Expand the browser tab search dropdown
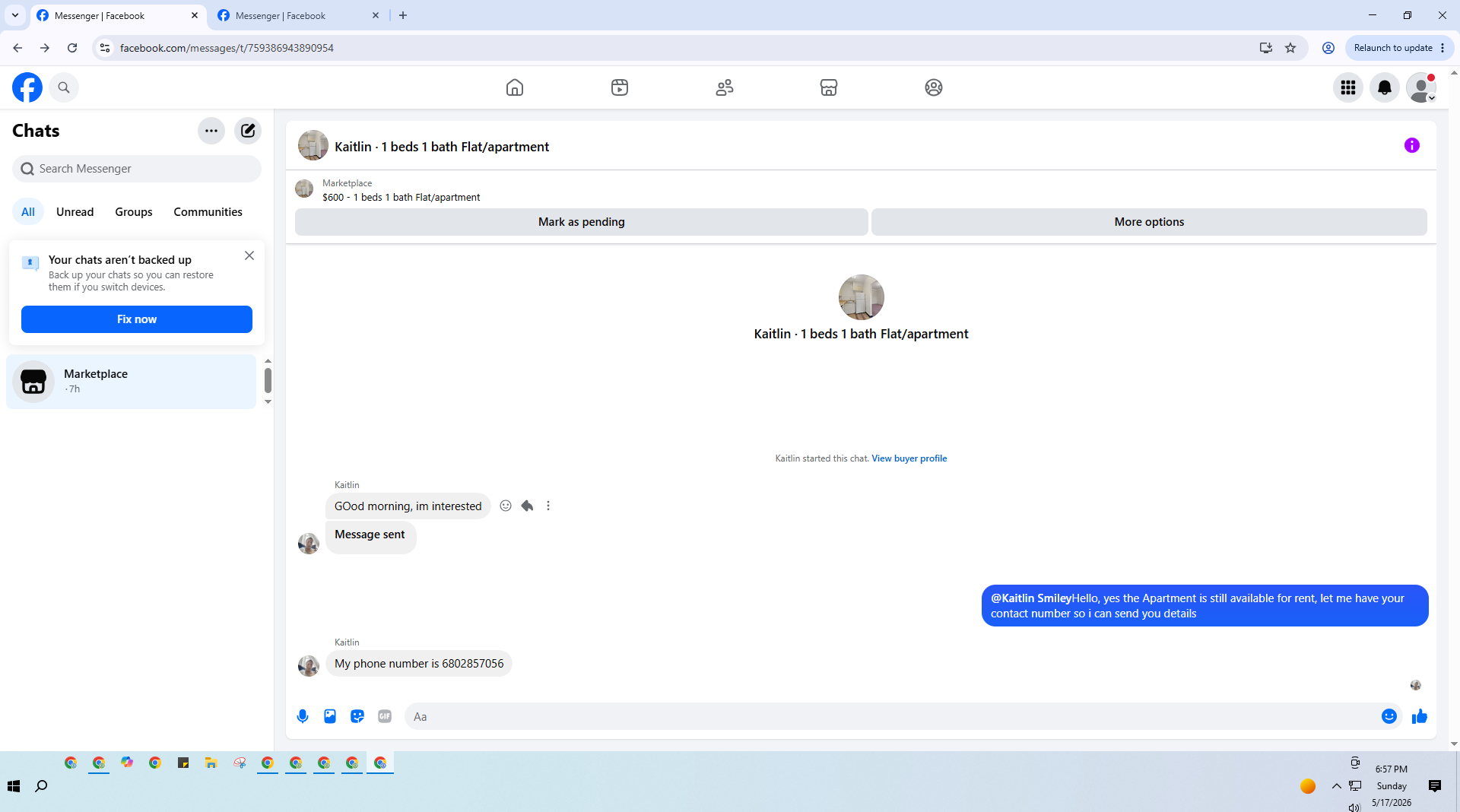 [x=15, y=15]
